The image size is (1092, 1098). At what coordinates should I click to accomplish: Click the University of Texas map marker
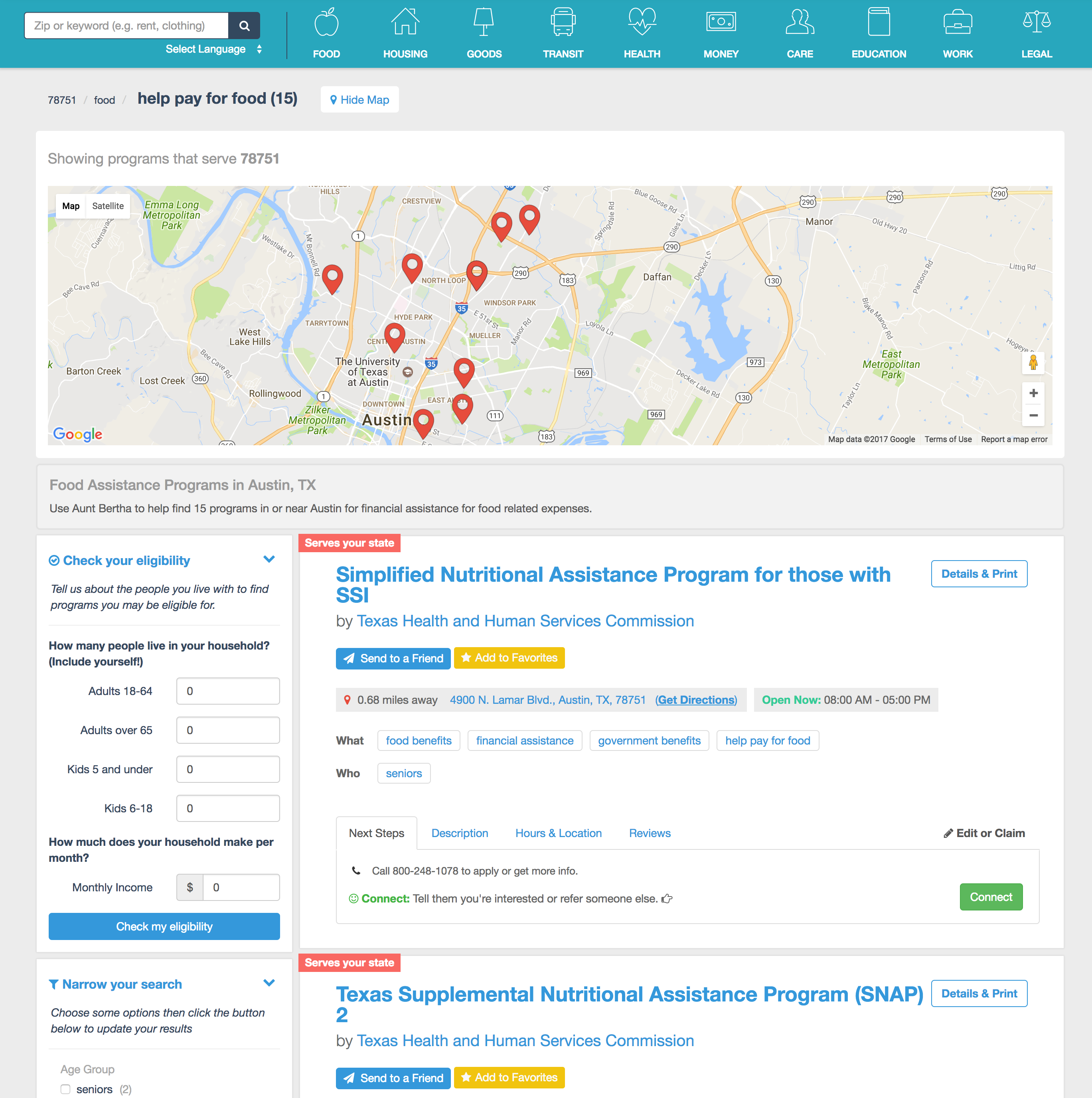[x=408, y=372]
